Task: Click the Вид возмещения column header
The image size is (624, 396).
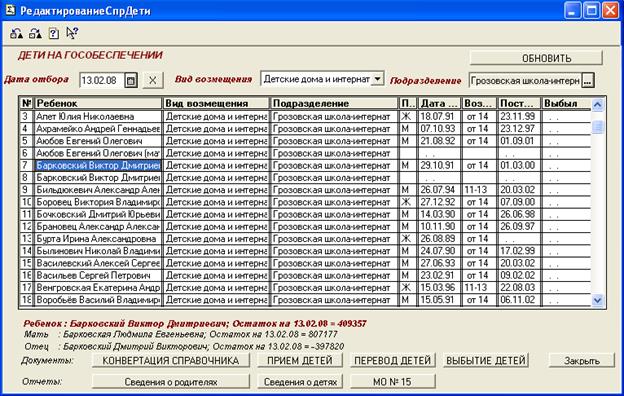Action: pos(216,103)
